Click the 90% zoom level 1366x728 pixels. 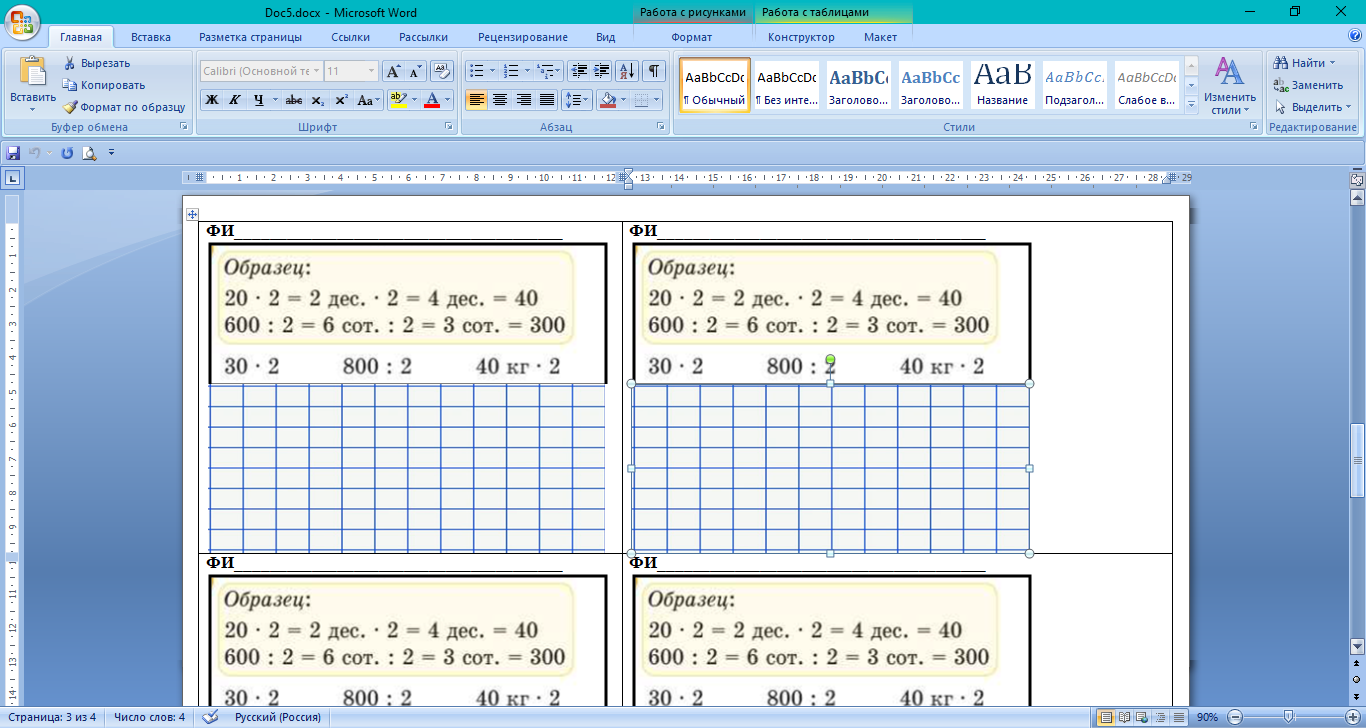pyautogui.click(x=1208, y=717)
